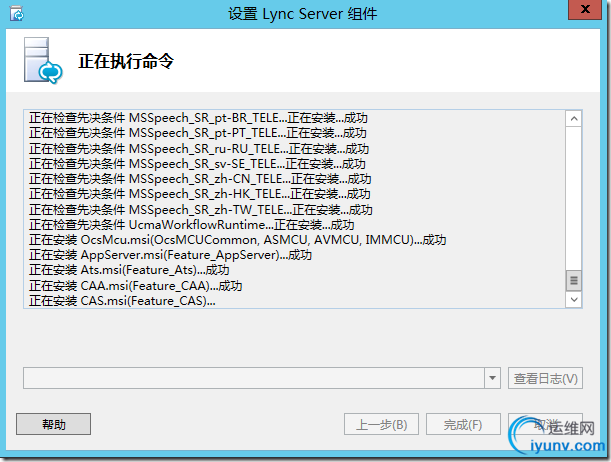Click the server refresh icon beside heading
The height and width of the screenshot is (462, 611).
pyautogui.click(x=43, y=61)
